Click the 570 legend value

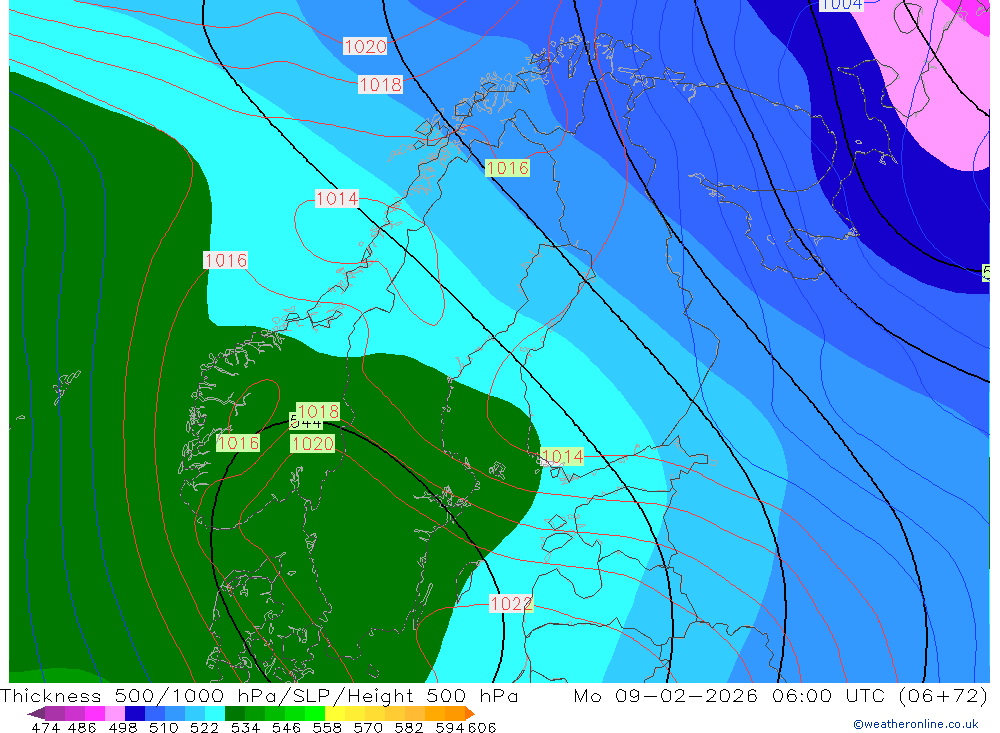[x=368, y=727]
